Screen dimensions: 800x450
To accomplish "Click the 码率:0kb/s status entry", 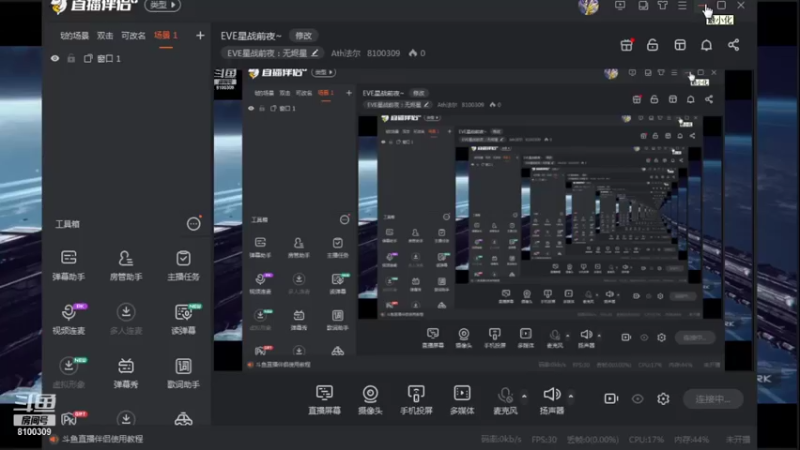I will [501, 439].
